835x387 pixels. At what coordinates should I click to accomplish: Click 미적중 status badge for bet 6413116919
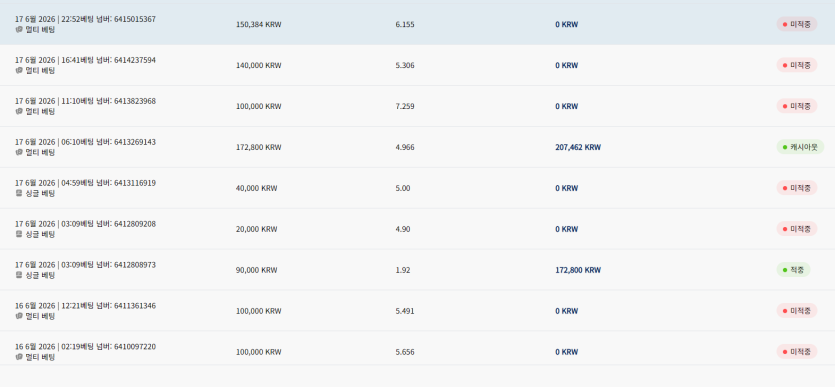797,188
